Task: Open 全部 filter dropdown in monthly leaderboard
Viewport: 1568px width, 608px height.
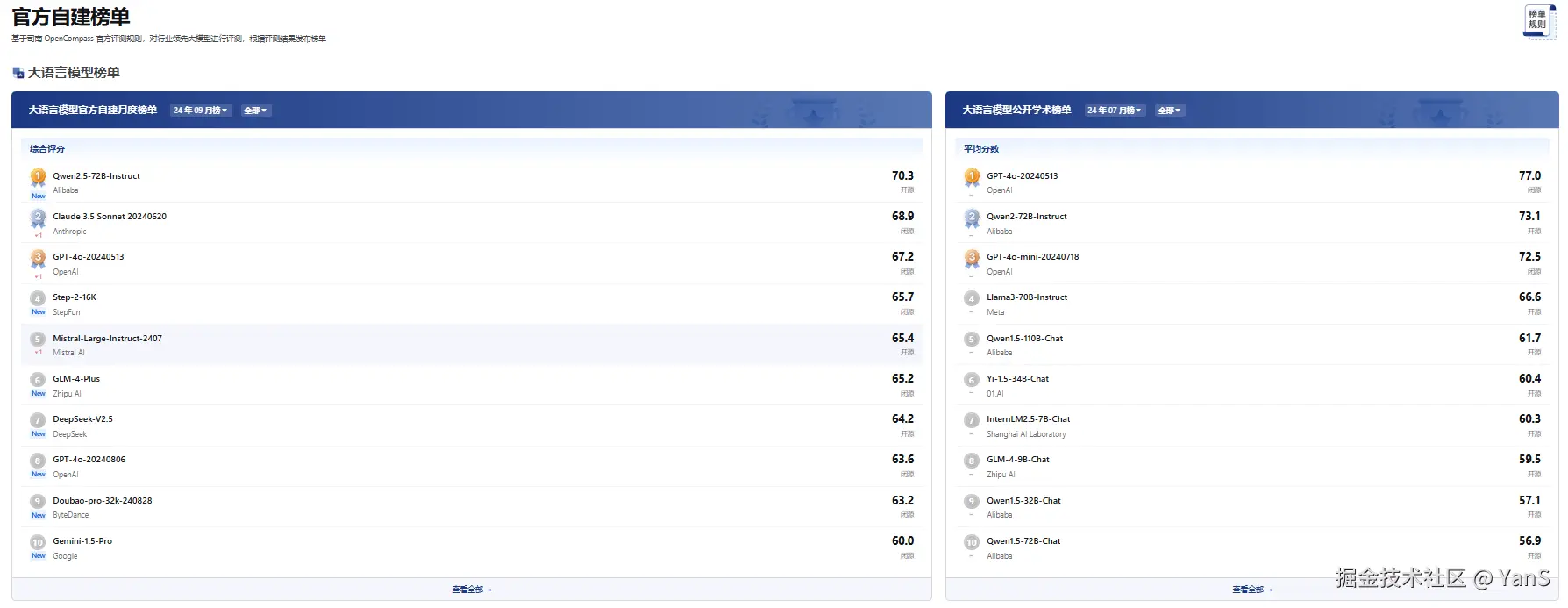Action: point(255,111)
